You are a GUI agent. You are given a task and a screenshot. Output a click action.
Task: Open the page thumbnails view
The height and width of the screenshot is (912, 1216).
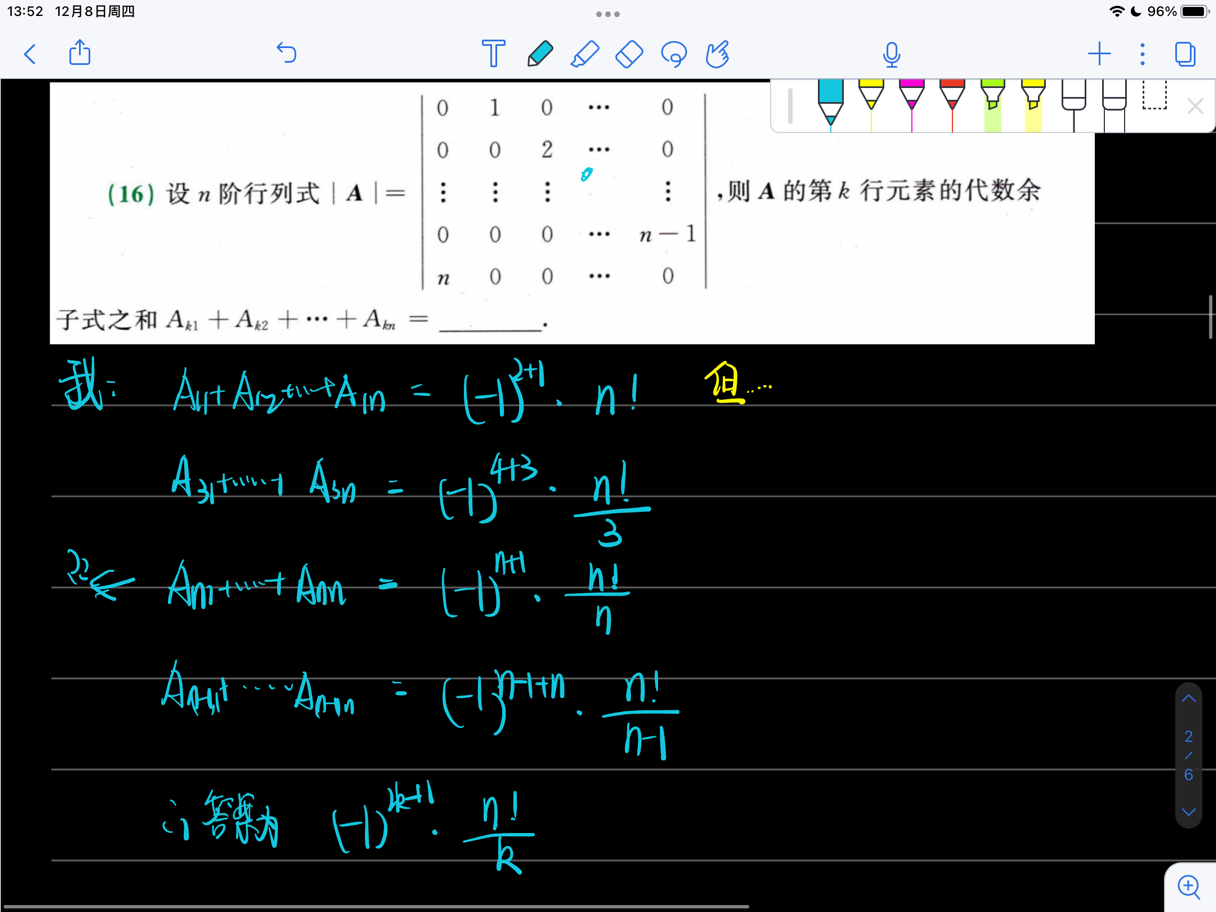click(x=1185, y=54)
